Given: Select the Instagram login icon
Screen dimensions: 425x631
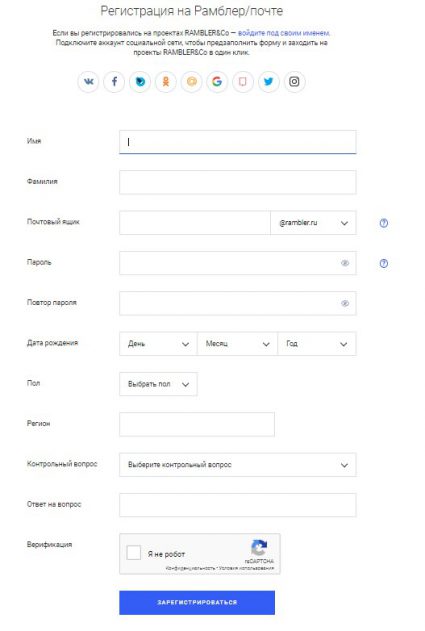Looking at the screenshot, I should tap(294, 82).
